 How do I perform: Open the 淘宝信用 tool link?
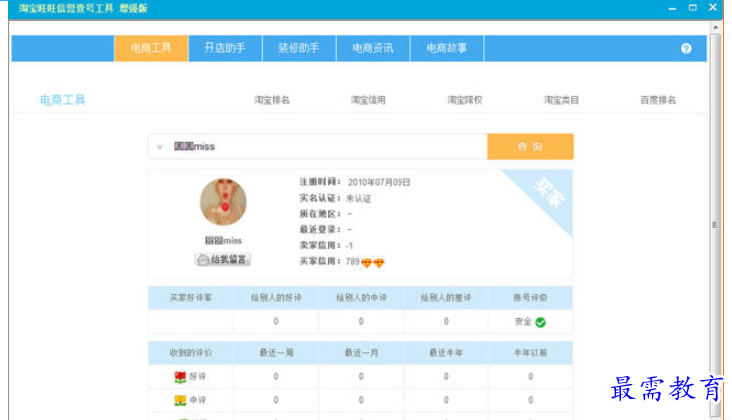pos(368,100)
